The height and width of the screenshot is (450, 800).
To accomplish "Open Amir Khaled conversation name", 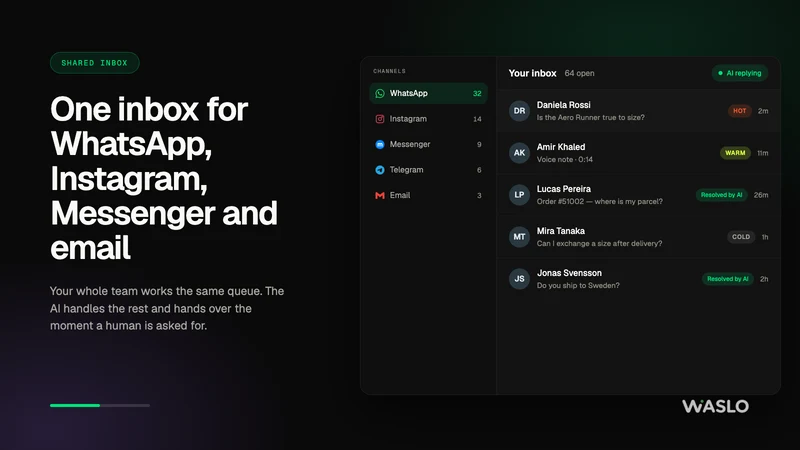I will click(x=561, y=147).
